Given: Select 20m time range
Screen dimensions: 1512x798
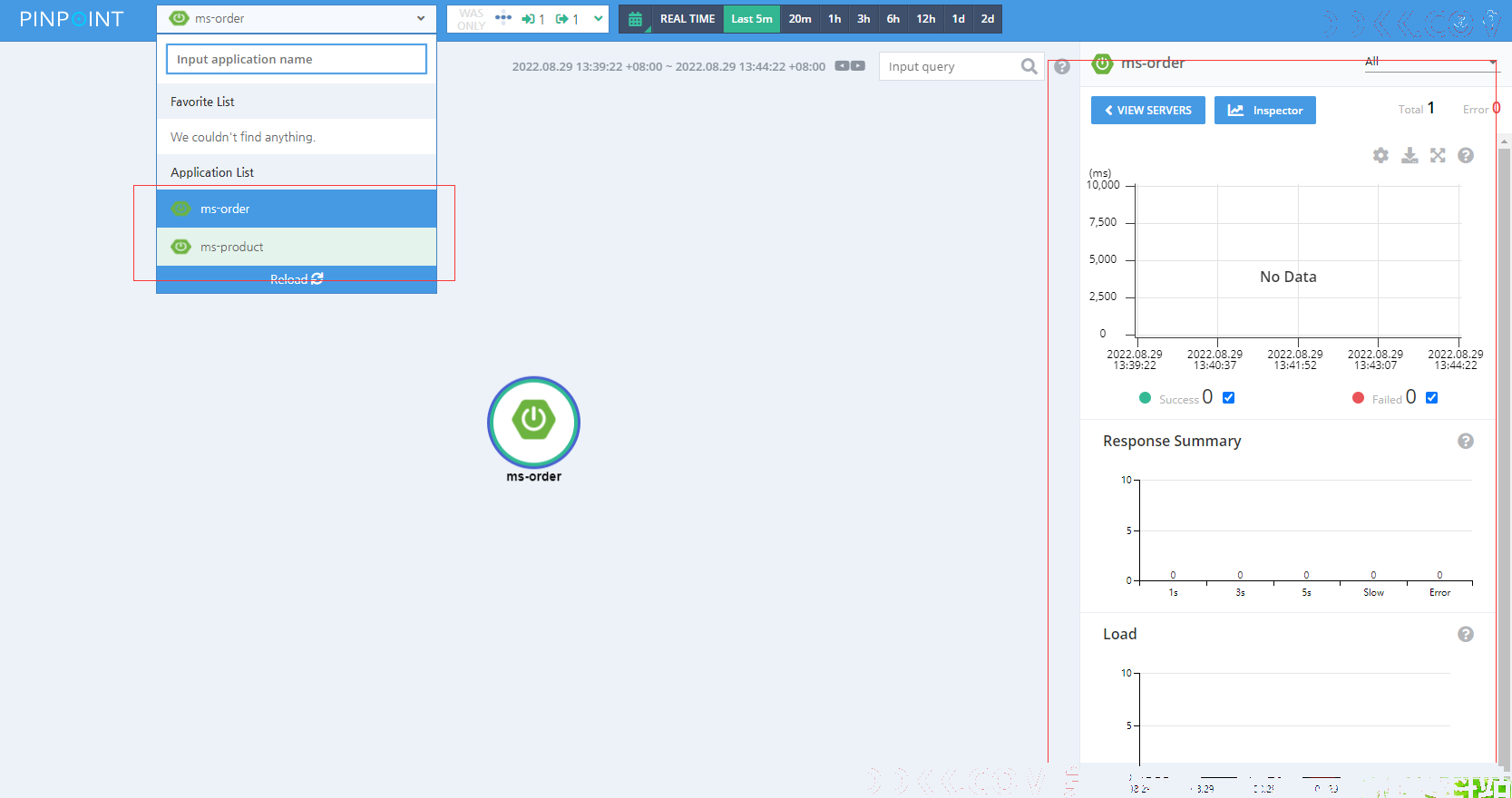Looking at the screenshot, I should pos(800,19).
